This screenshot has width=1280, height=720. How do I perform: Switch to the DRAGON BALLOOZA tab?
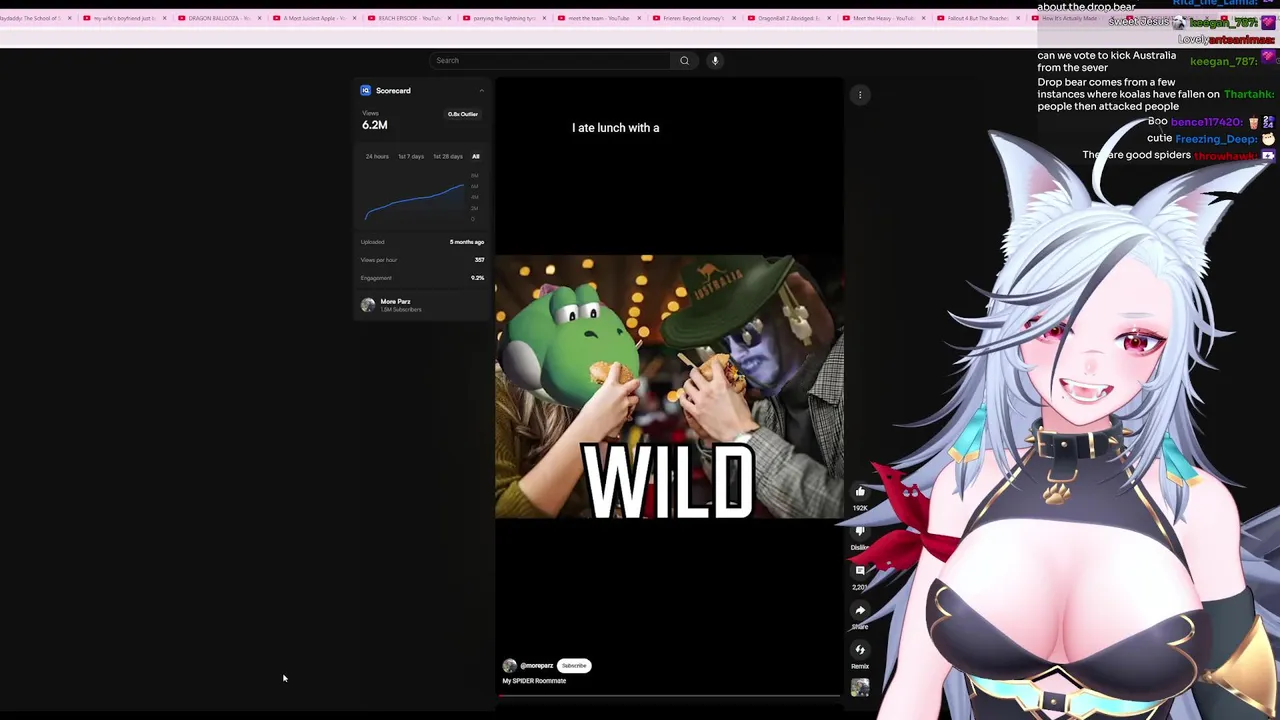[215, 18]
